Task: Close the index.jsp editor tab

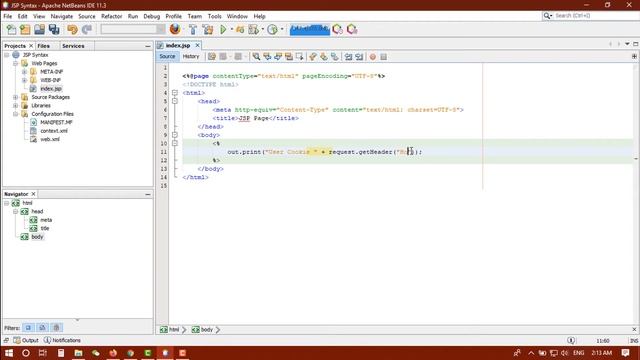Action: pos(198,45)
